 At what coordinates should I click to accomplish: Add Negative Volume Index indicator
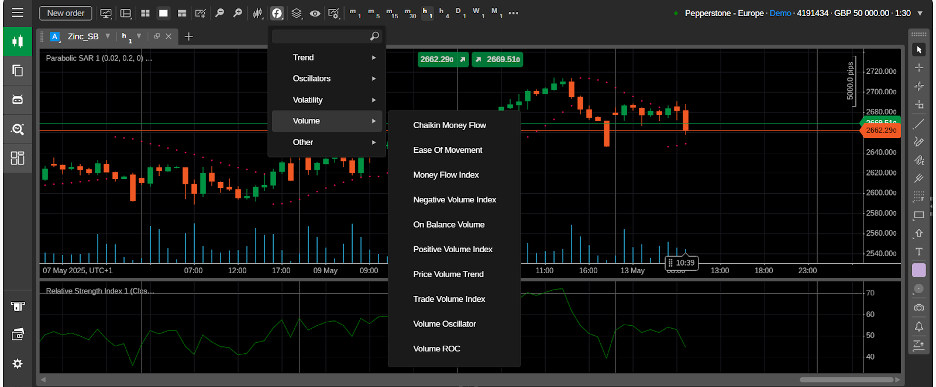click(x=454, y=199)
